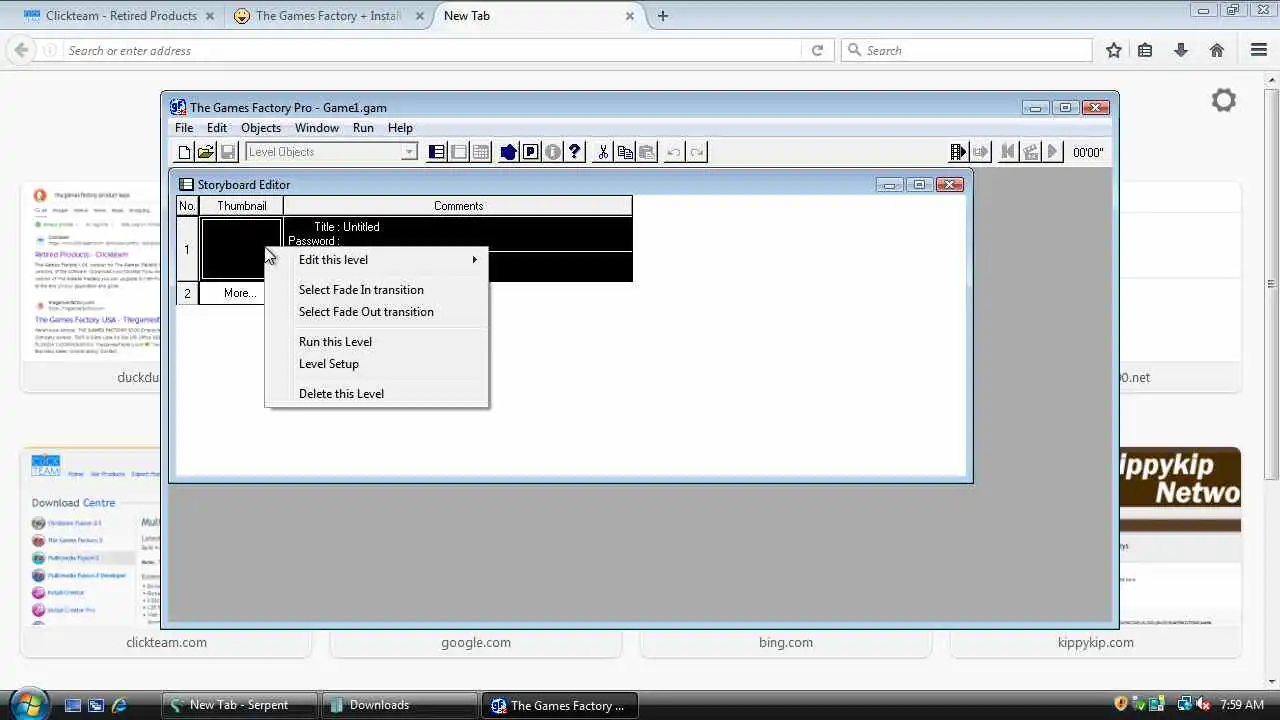Click the grey play triangle icon
Image resolution: width=1280 pixels, height=720 pixels.
(x=1052, y=152)
